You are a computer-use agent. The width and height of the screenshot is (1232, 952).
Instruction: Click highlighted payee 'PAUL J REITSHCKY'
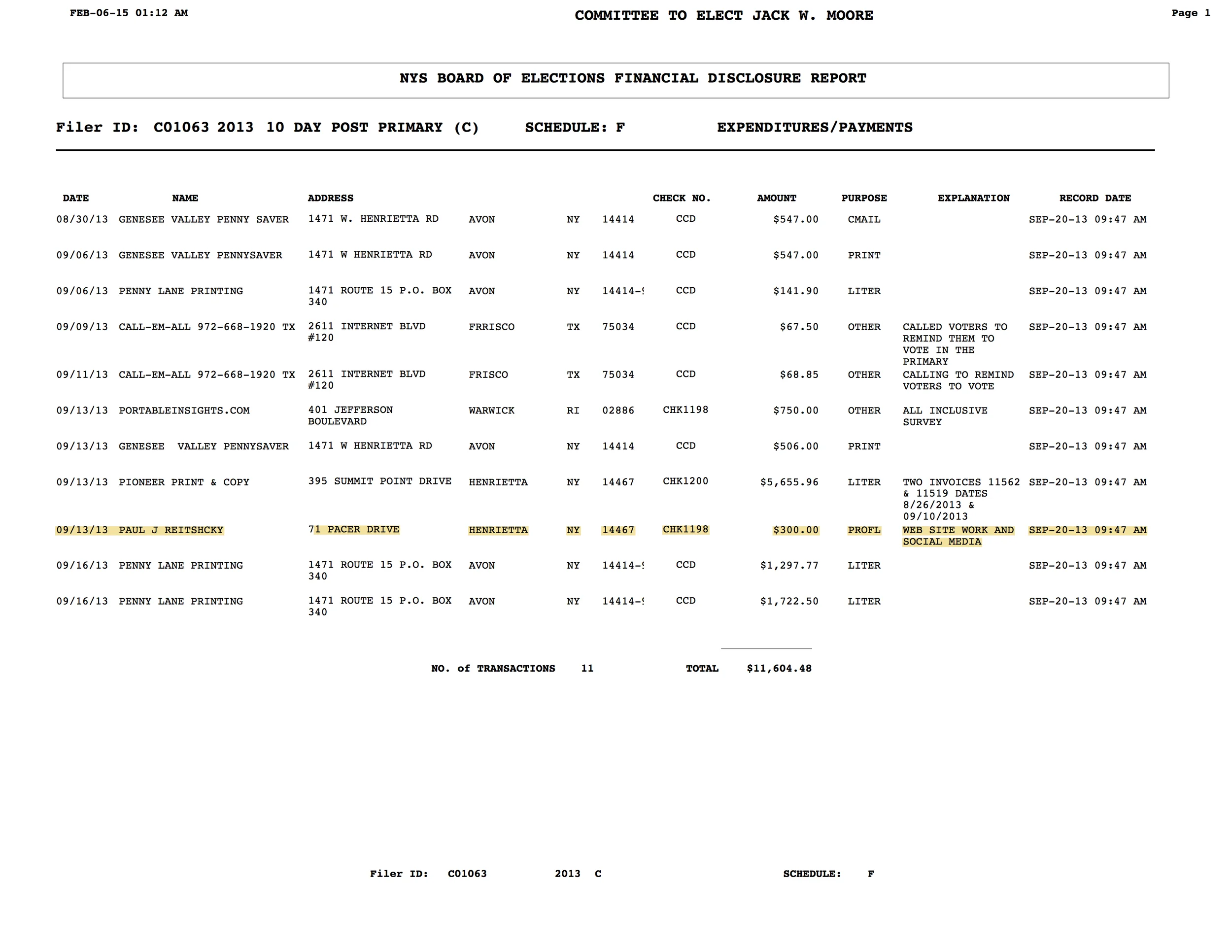[x=171, y=530]
